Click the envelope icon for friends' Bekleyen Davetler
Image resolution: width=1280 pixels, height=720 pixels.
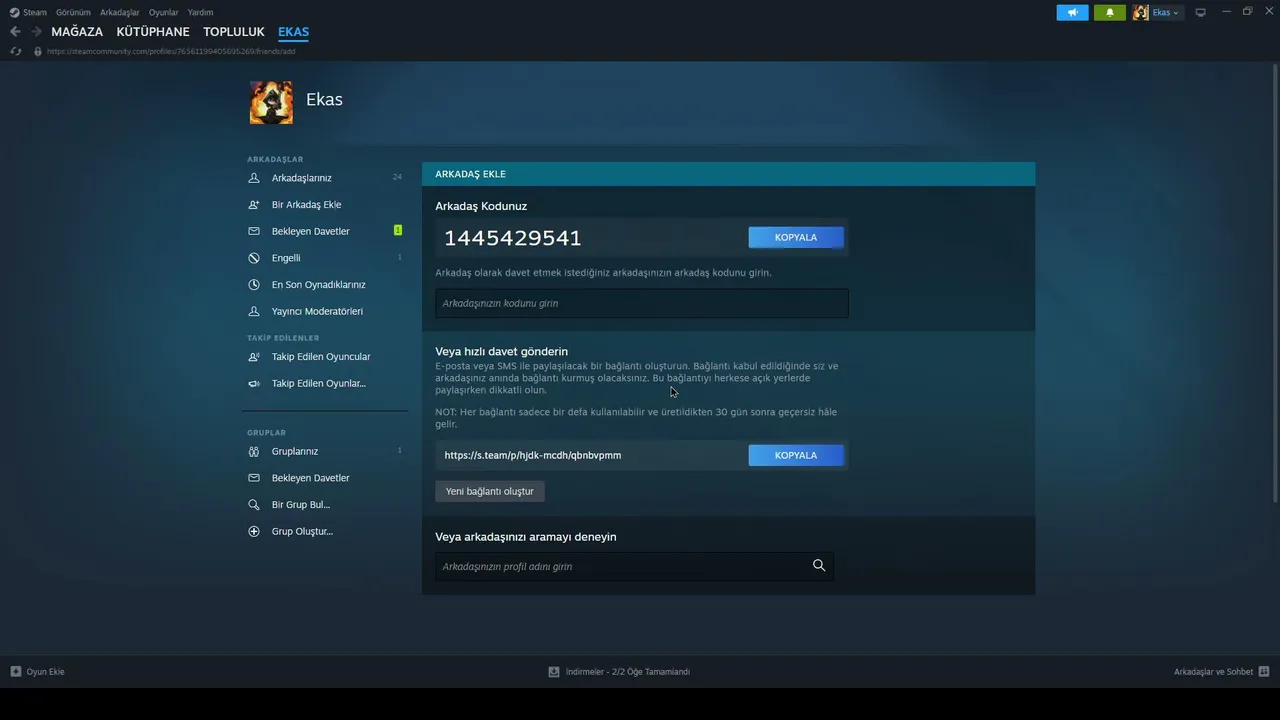(x=254, y=231)
